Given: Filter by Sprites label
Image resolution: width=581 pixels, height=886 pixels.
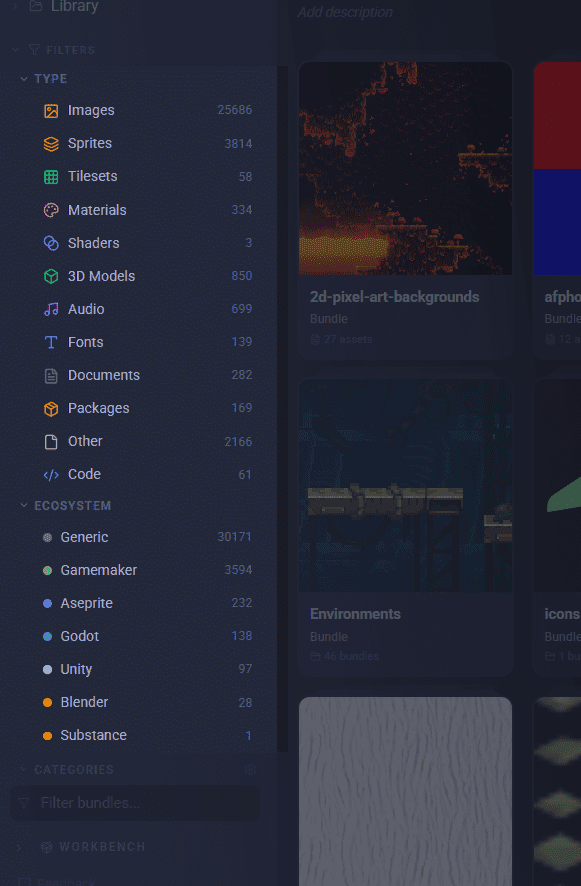Looking at the screenshot, I should (x=90, y=144).
